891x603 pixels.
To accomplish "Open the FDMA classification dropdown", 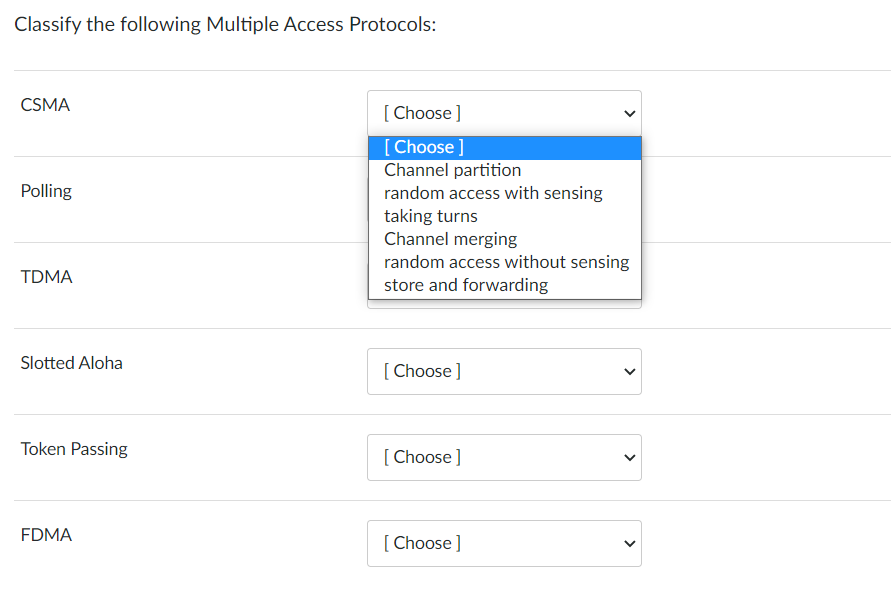I will pyautogui.click(x=504, y=543).
